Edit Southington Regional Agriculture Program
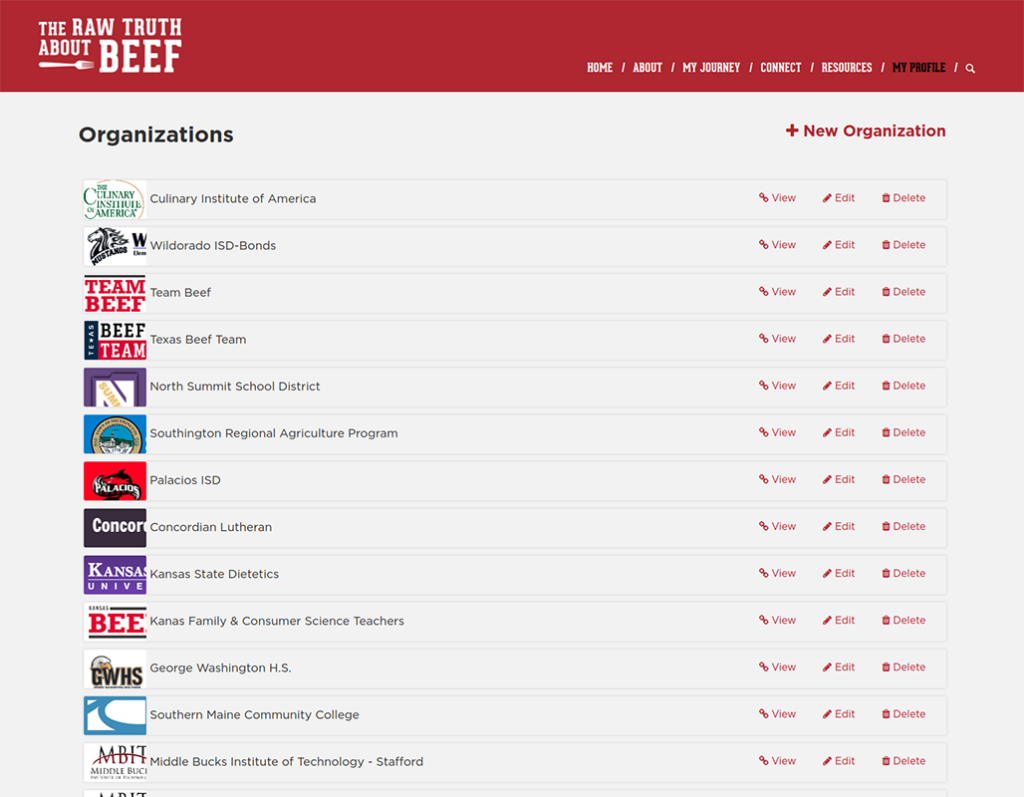Viewport: 1024px width, 797px height. coord(839,433)
